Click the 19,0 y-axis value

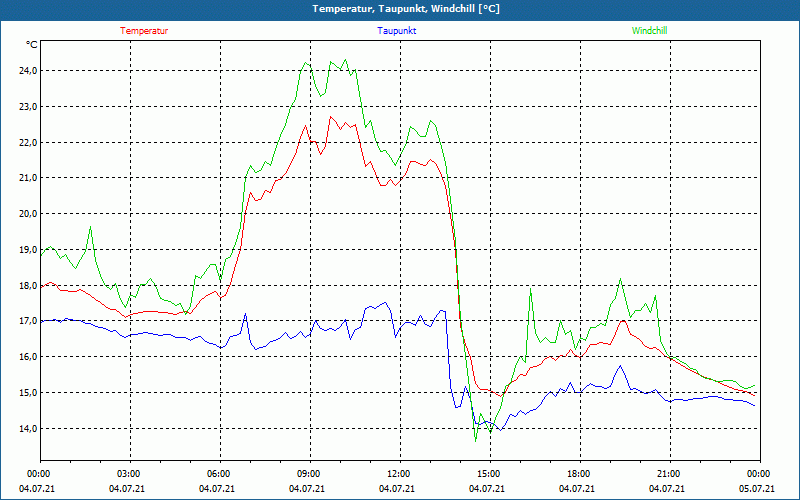tap(29, 249)
